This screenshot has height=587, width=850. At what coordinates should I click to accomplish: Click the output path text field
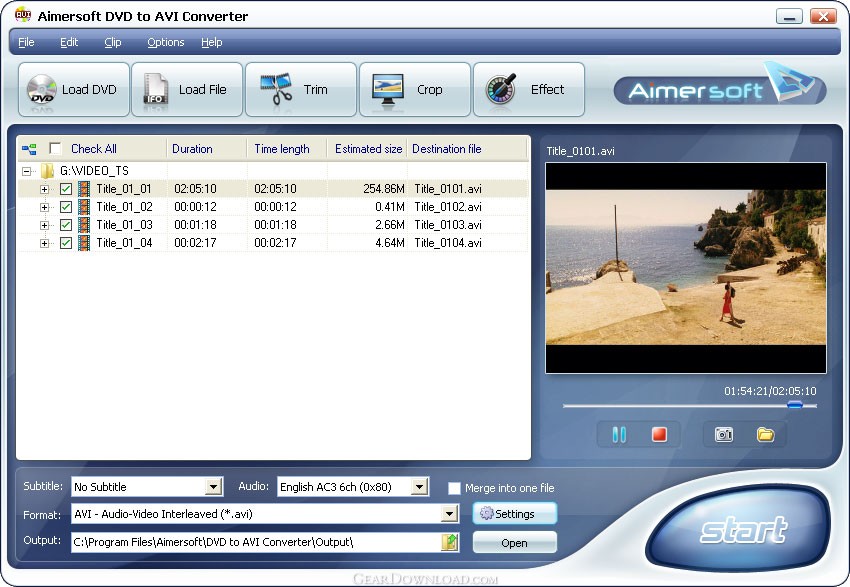[256, 542]
